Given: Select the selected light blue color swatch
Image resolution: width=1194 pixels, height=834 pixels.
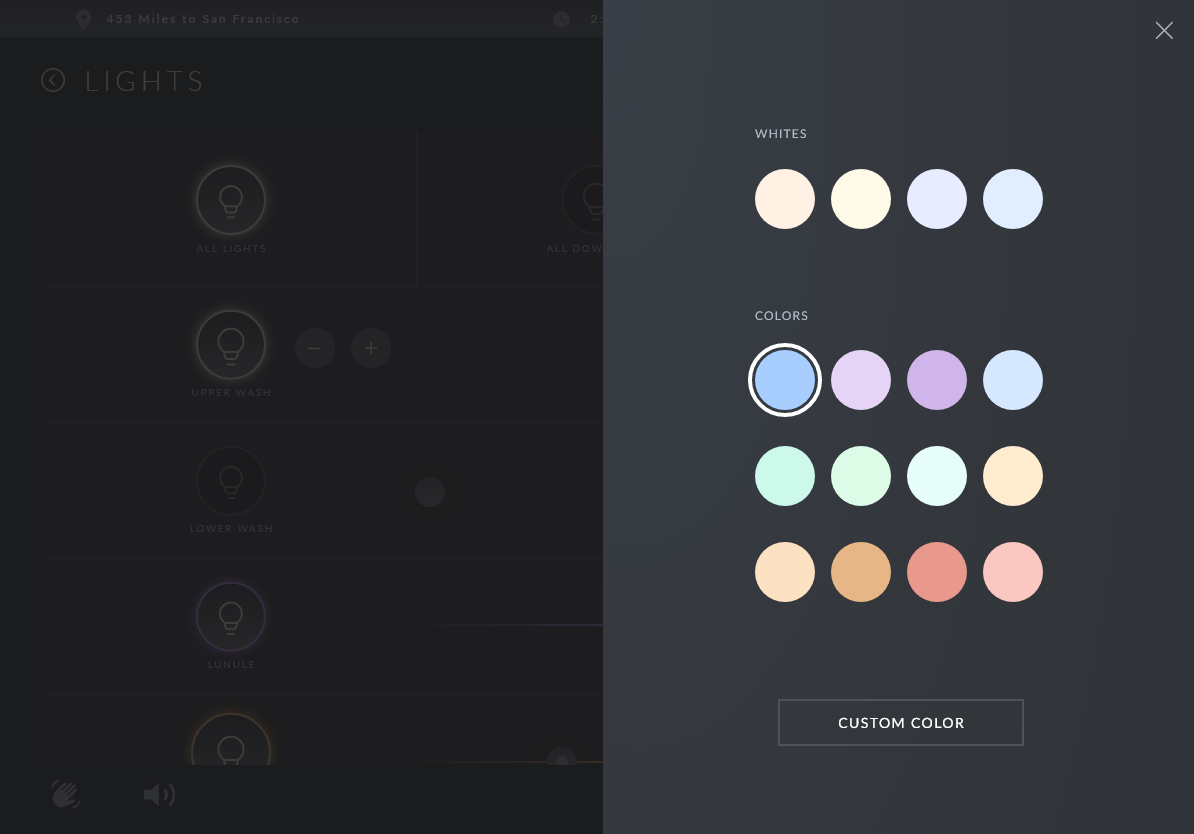Looking at the screenshot, I should pos(785,380).
